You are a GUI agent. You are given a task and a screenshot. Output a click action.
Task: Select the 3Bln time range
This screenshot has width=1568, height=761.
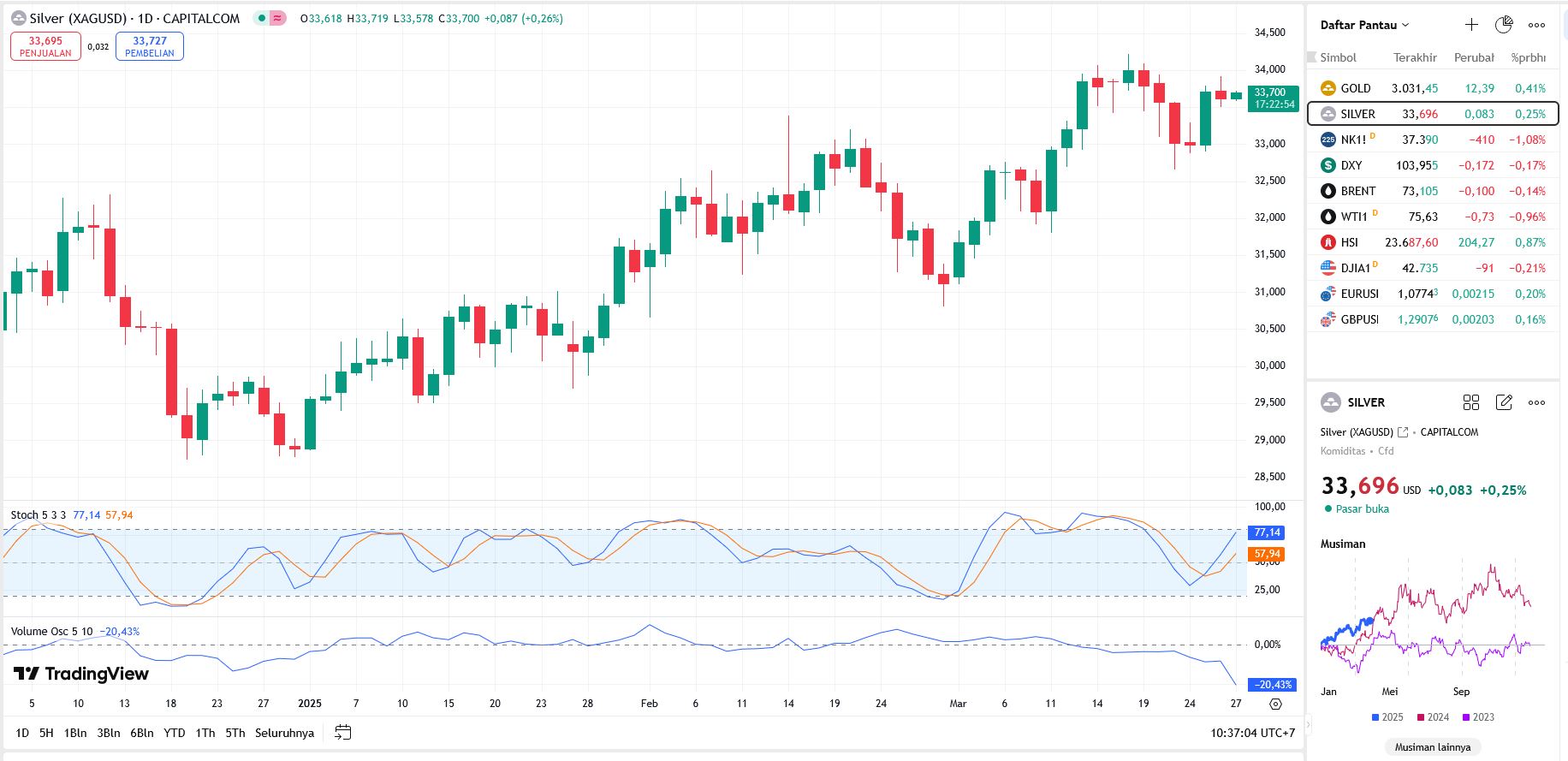coord(108,733)
